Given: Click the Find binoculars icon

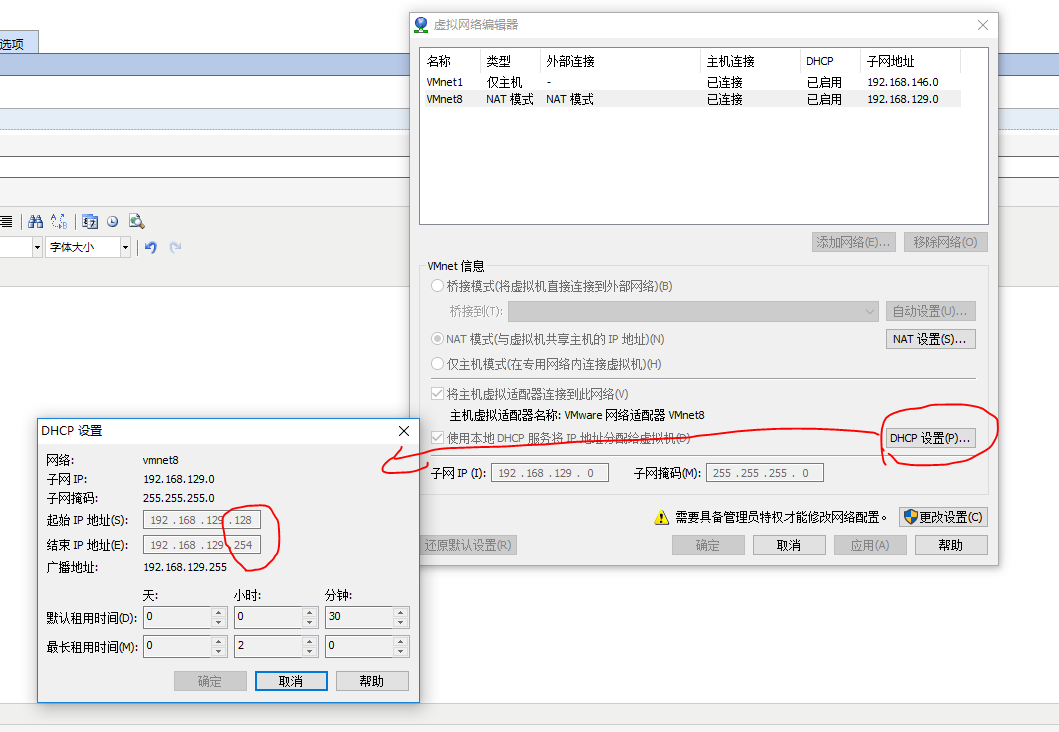Looking at the screenshot, I should 36,221.
